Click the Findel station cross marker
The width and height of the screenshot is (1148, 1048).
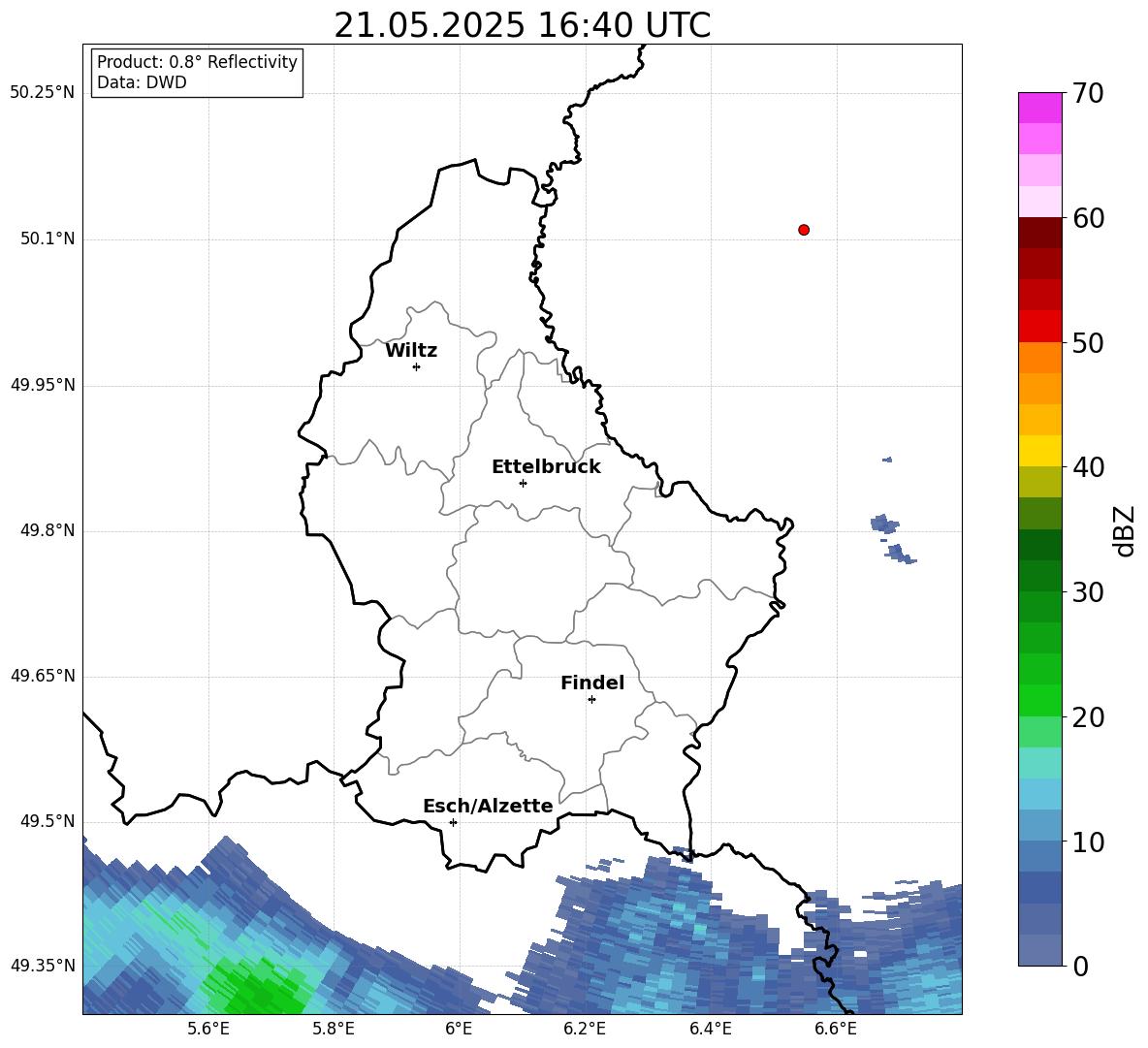tap(591, 700)
